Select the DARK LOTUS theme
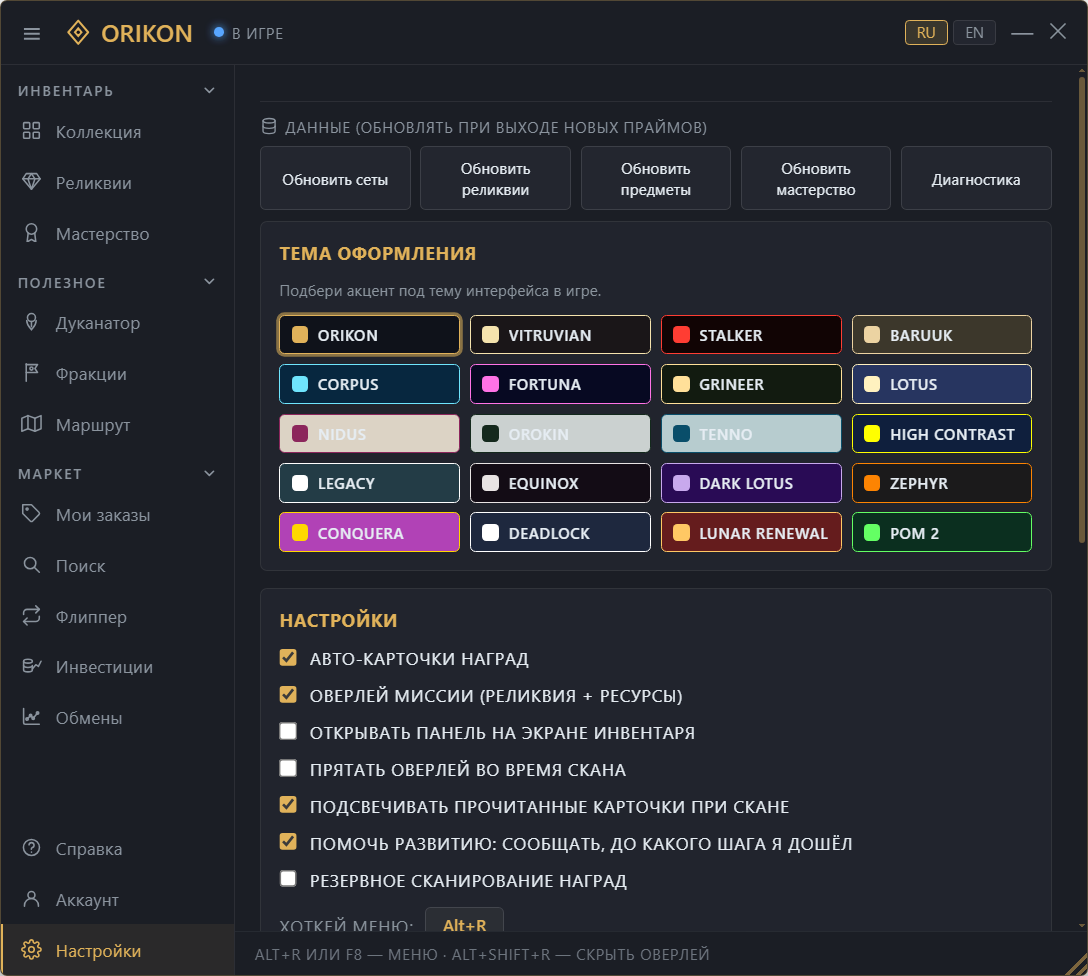 751,483
